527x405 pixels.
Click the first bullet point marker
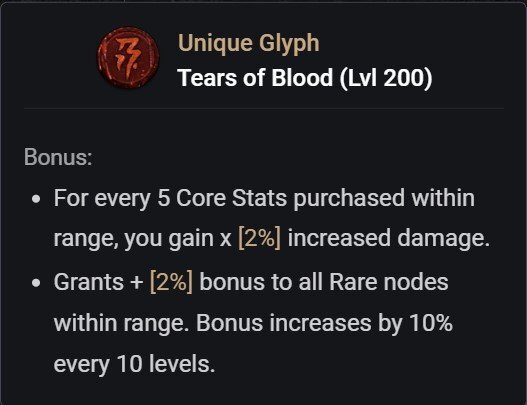point(36,199)
